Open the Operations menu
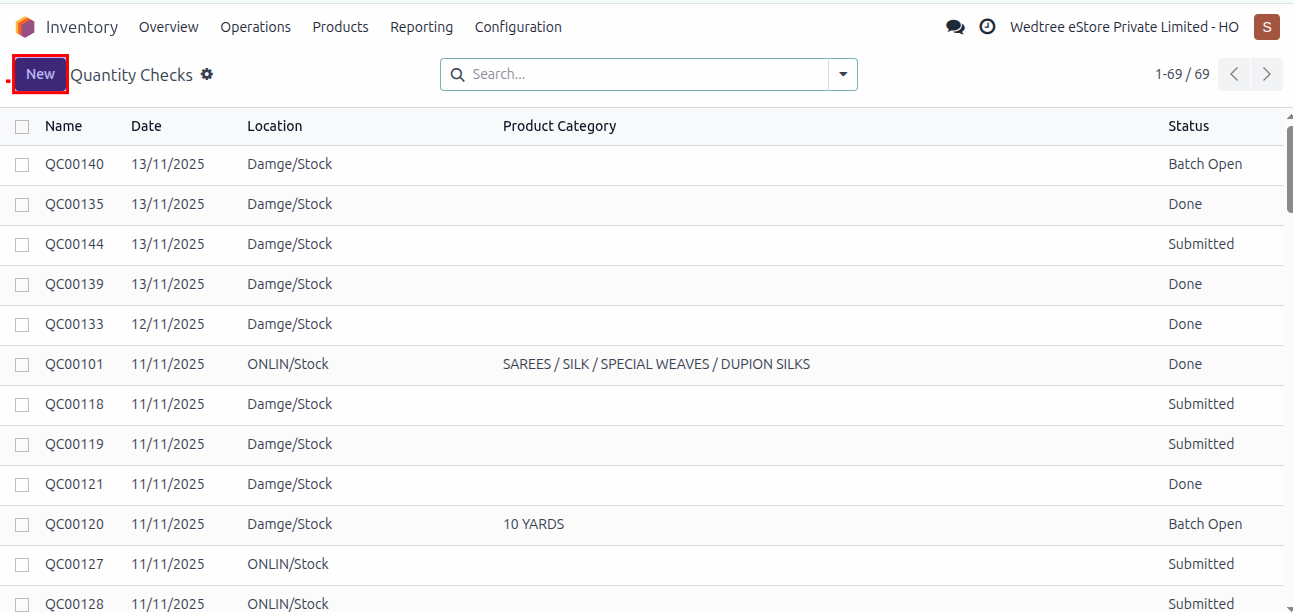Image resolution: width=1293 pixels, height=612 pixels. 255,27
